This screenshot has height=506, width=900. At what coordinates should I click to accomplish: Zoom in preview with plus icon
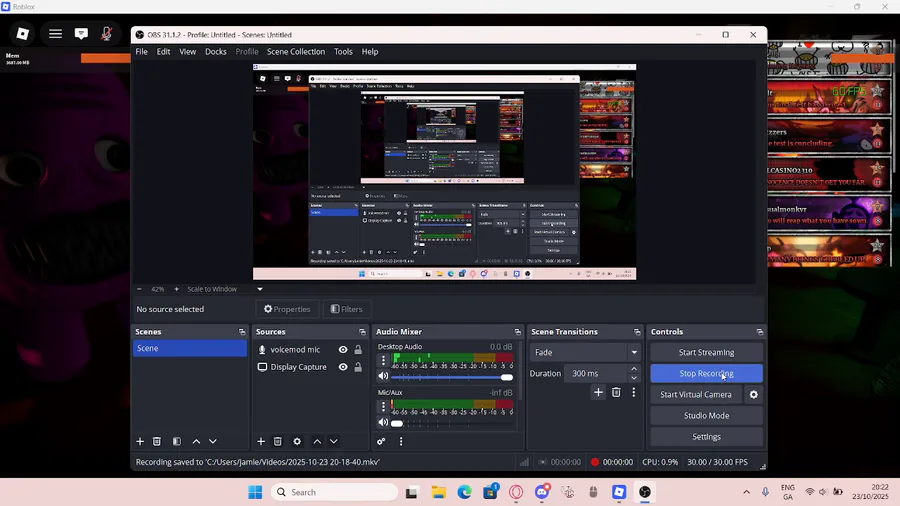[x=176, y=289]
